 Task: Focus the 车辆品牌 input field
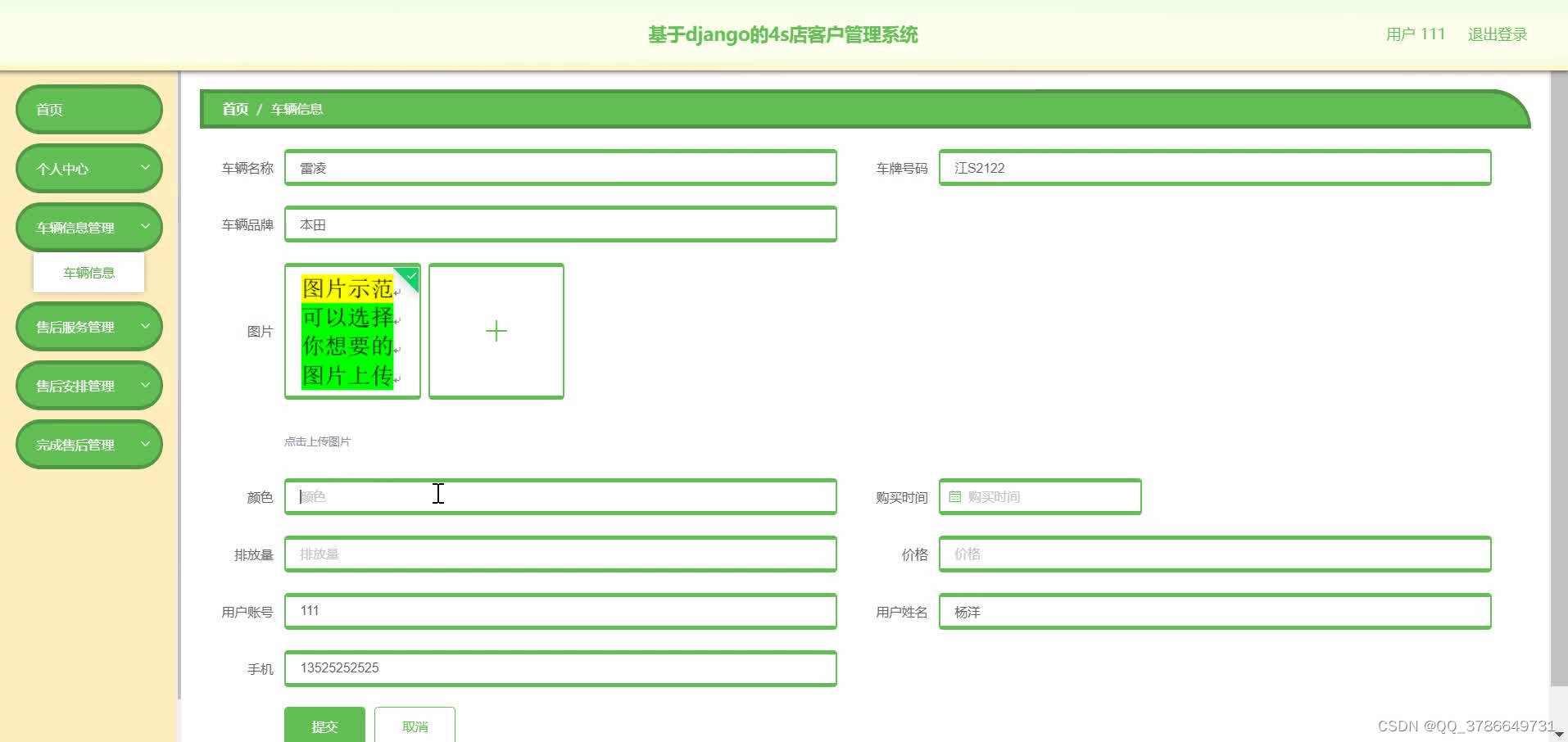point(560,224)
